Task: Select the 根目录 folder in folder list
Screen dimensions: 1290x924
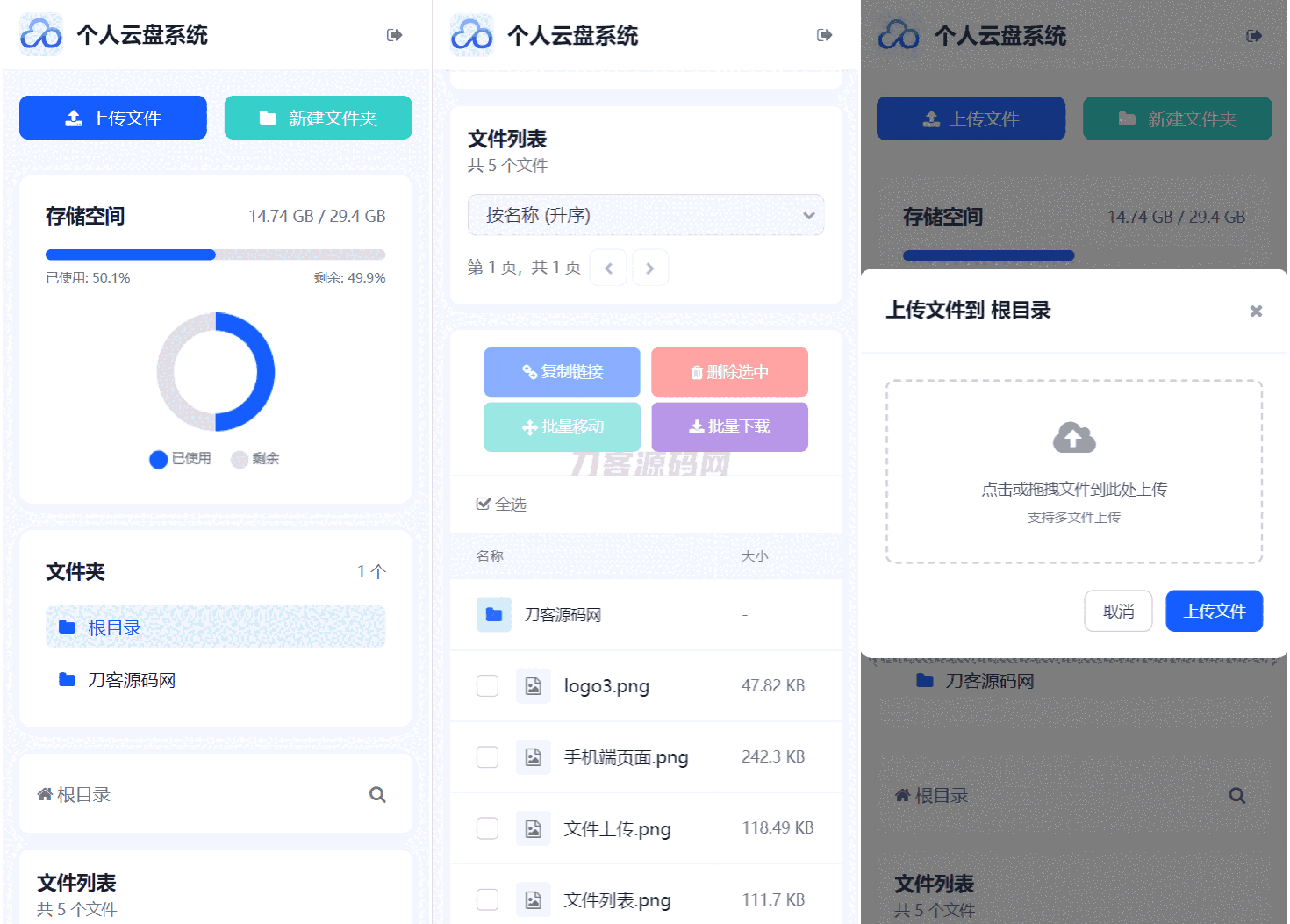Action: [112, 627]
